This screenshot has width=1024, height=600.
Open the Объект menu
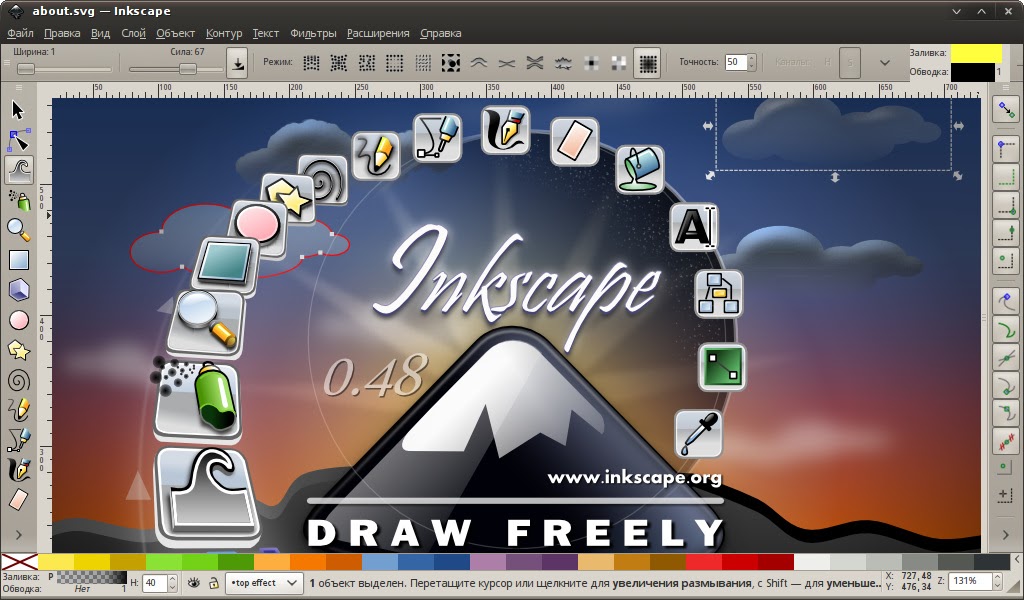point(176,33)
